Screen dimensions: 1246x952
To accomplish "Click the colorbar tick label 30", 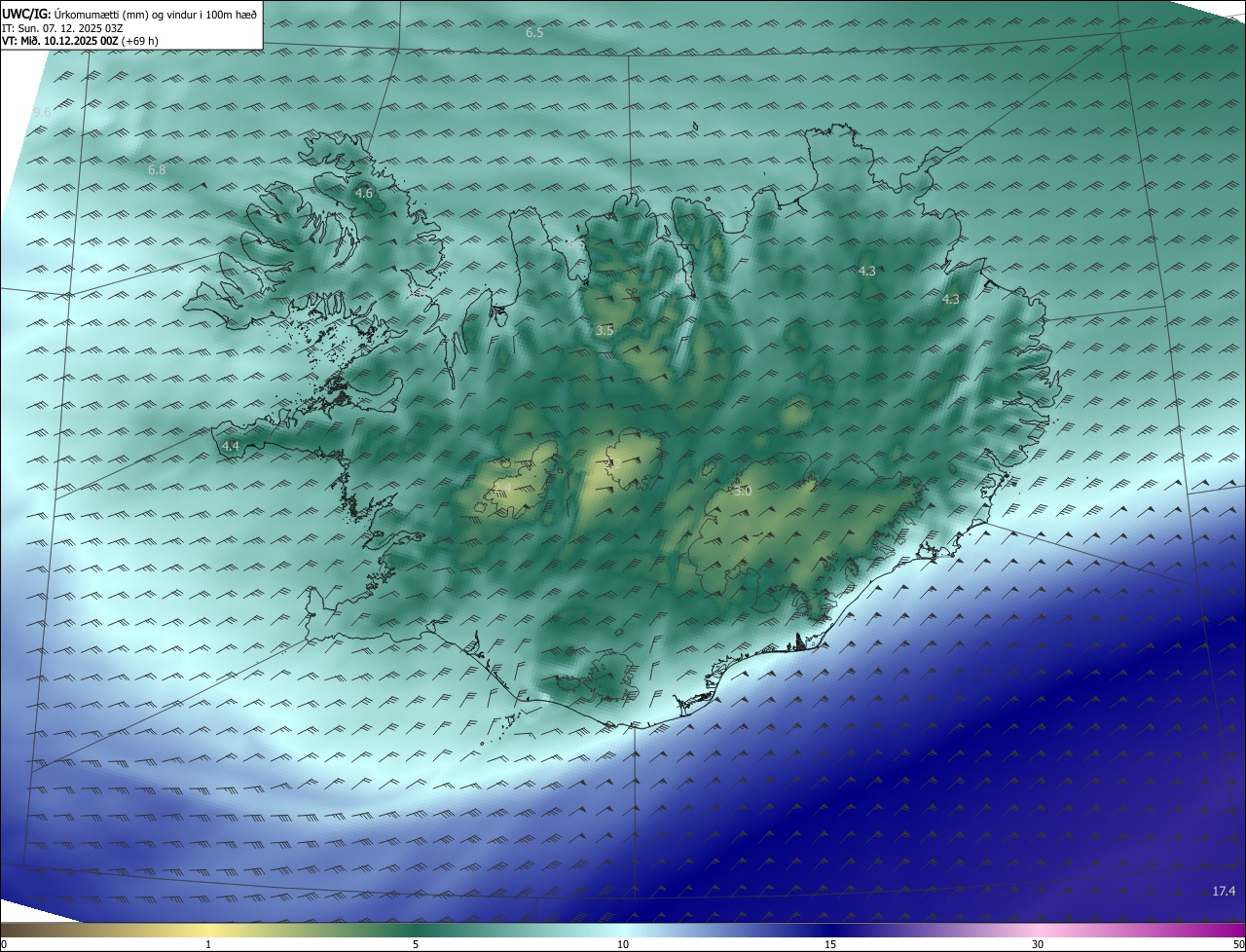I will [x=1038, y=944].
